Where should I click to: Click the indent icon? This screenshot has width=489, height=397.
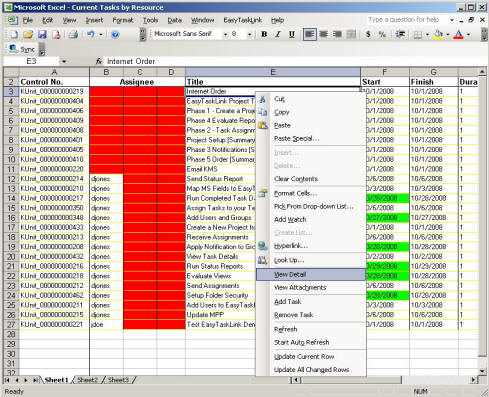tap(400, 34)
